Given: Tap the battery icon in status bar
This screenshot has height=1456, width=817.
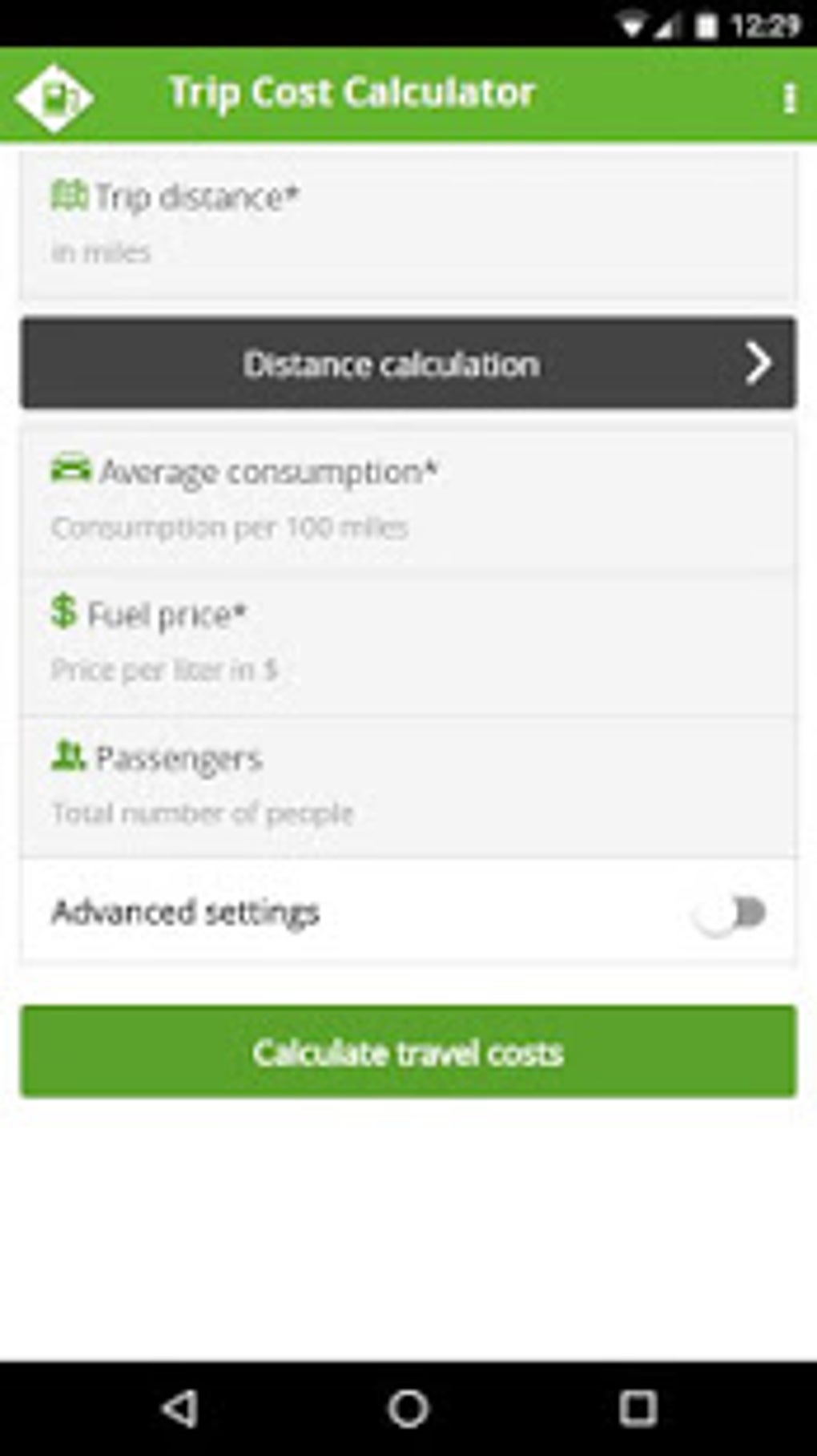Looking at the screenshot, I should 706,26.
